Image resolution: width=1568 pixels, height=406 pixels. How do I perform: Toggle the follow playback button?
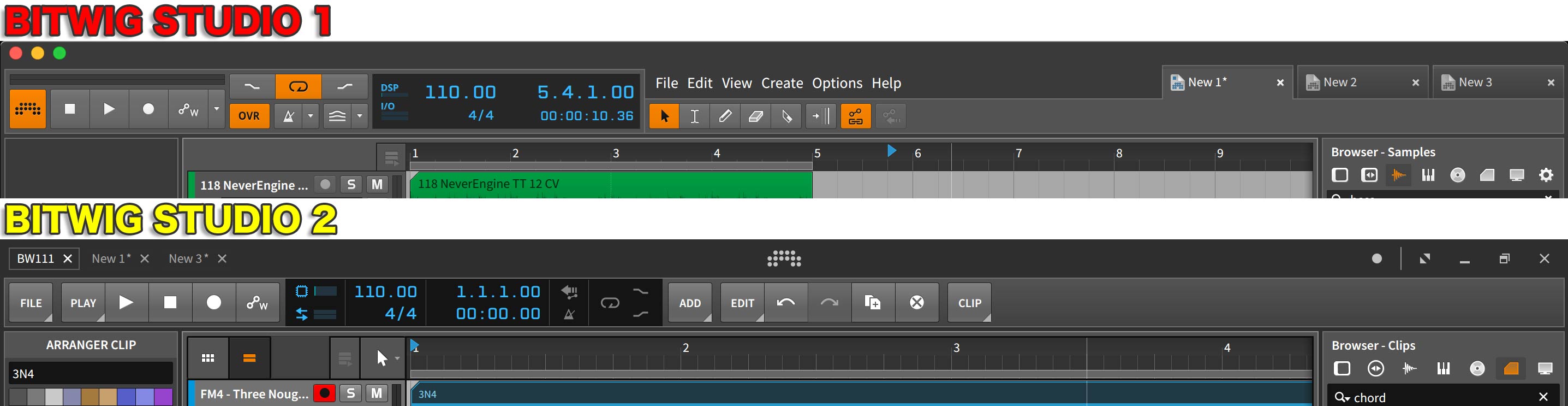point(821,116)
